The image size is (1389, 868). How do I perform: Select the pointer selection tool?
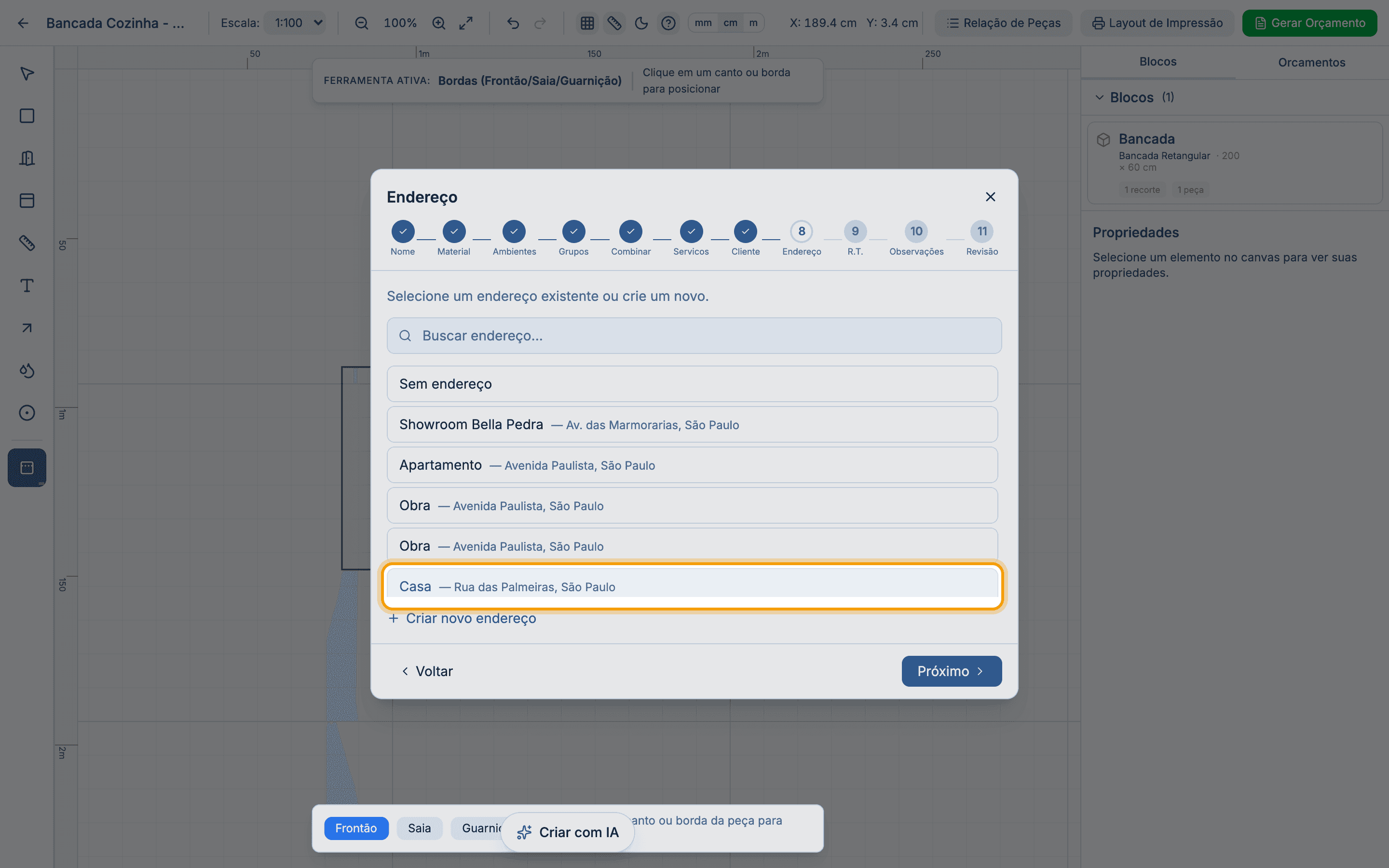(x=27, y=73)
